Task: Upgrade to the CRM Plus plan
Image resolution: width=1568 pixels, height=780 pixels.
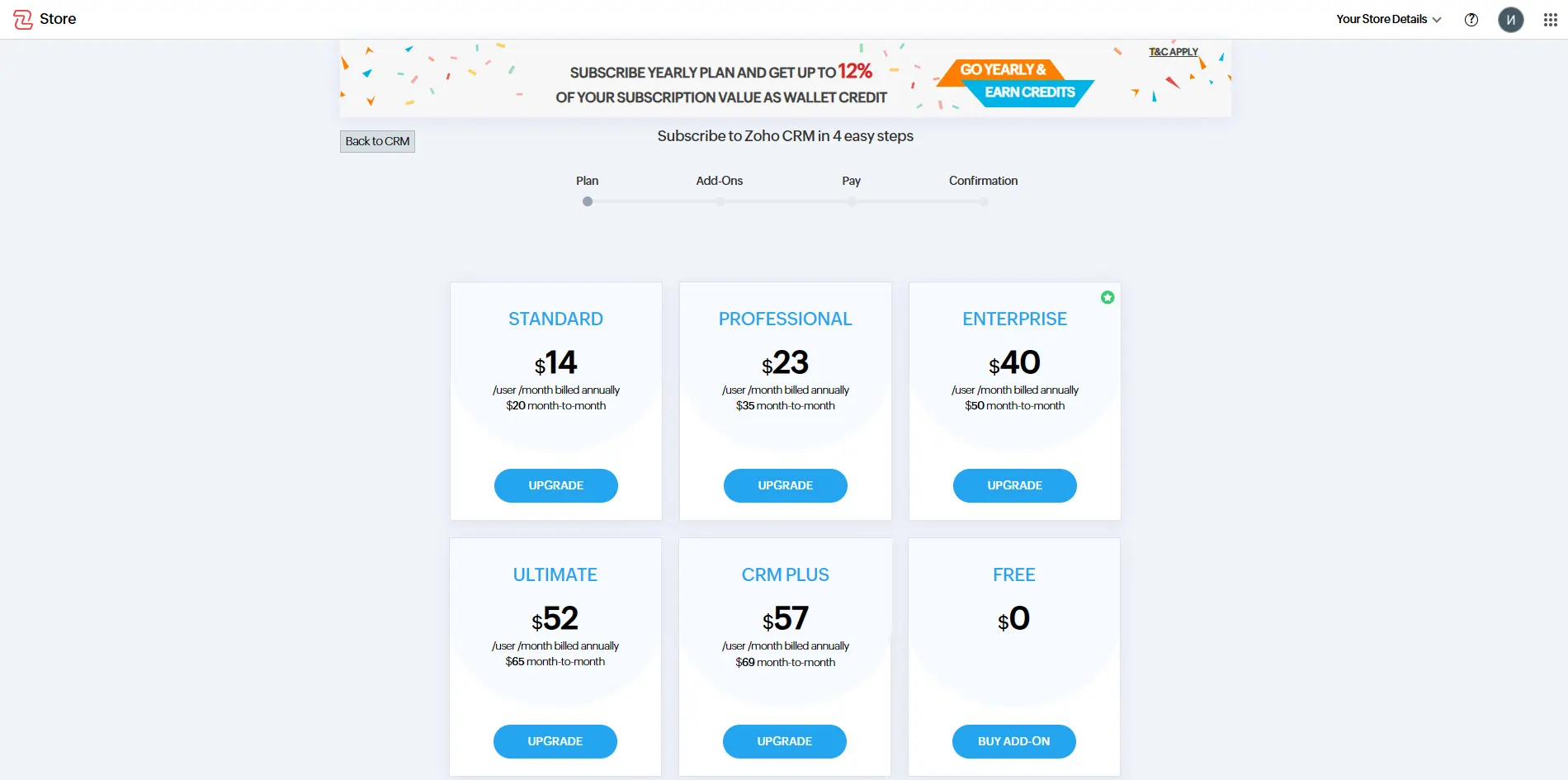Action: pyautogui.click(x=785, y=741)
